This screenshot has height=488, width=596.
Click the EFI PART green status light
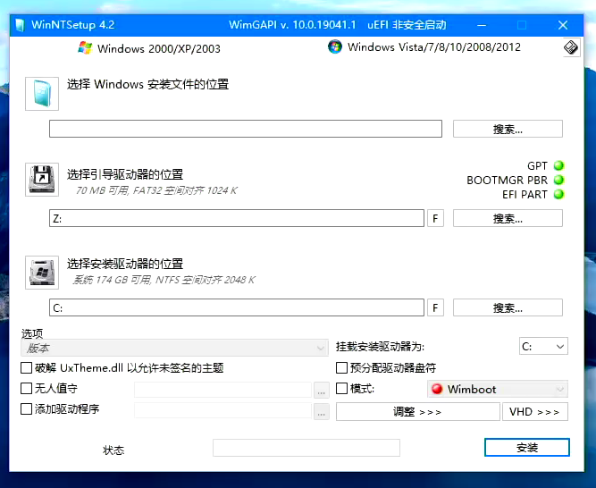(559, 194)
